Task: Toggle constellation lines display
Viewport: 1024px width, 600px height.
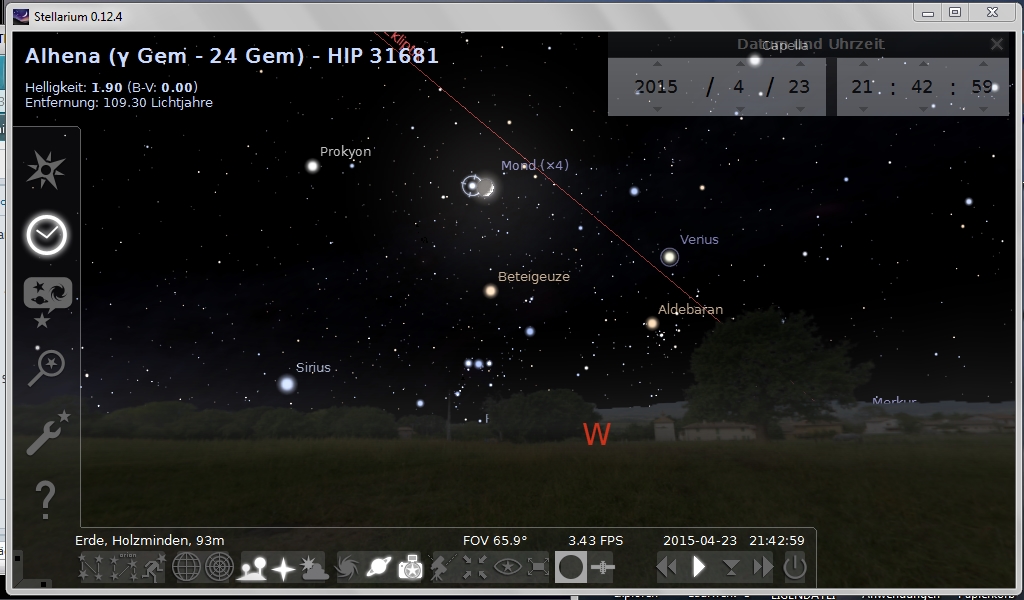Action: (x=94, y=568)
